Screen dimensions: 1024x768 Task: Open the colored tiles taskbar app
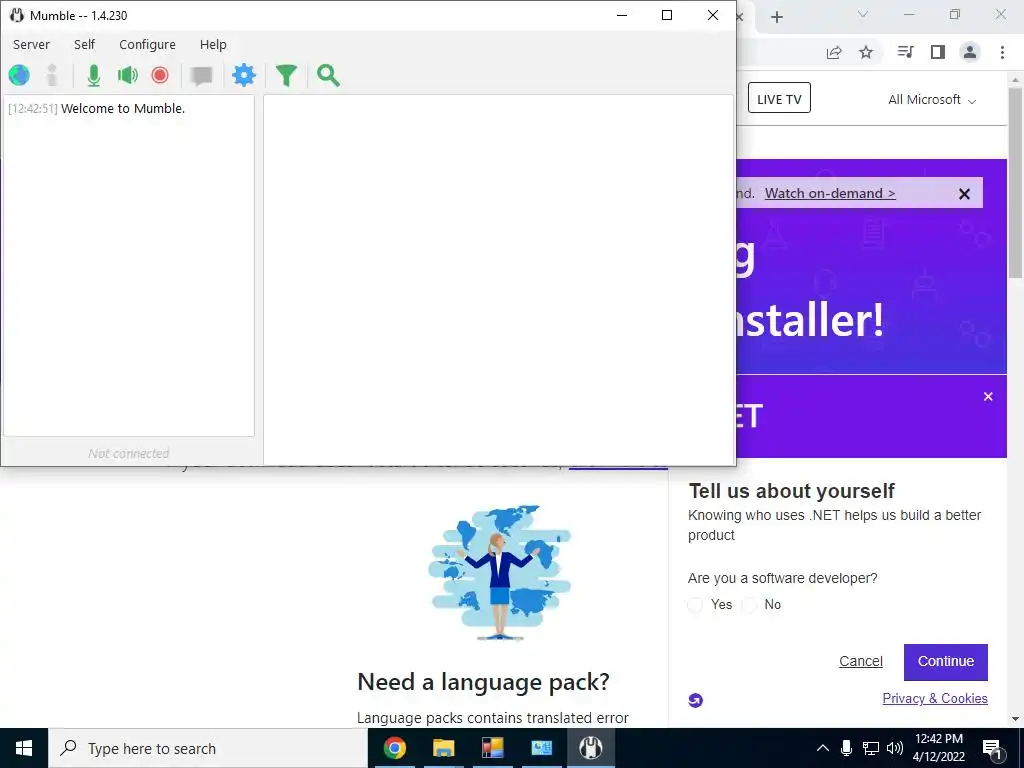pyautogui.click(x=492, y=748)
